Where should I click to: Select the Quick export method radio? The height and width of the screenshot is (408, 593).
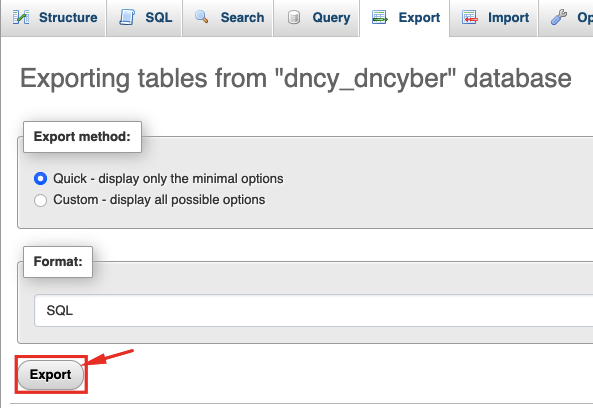(x=40, y=178)
